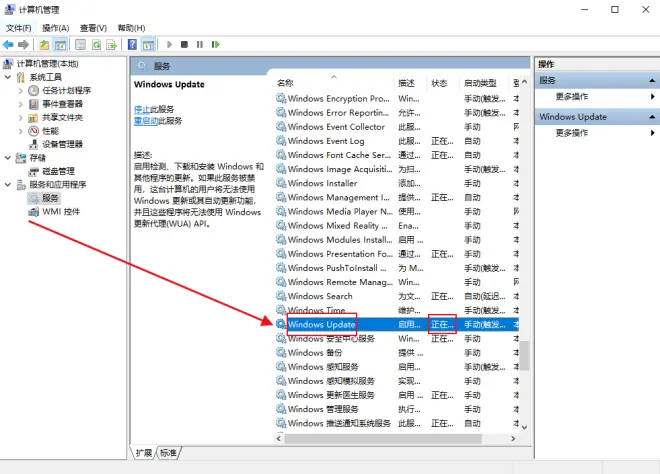Click the horizontal scrollbar thumb in services list
Screen dimensions: 660x474
click(383, 439)
